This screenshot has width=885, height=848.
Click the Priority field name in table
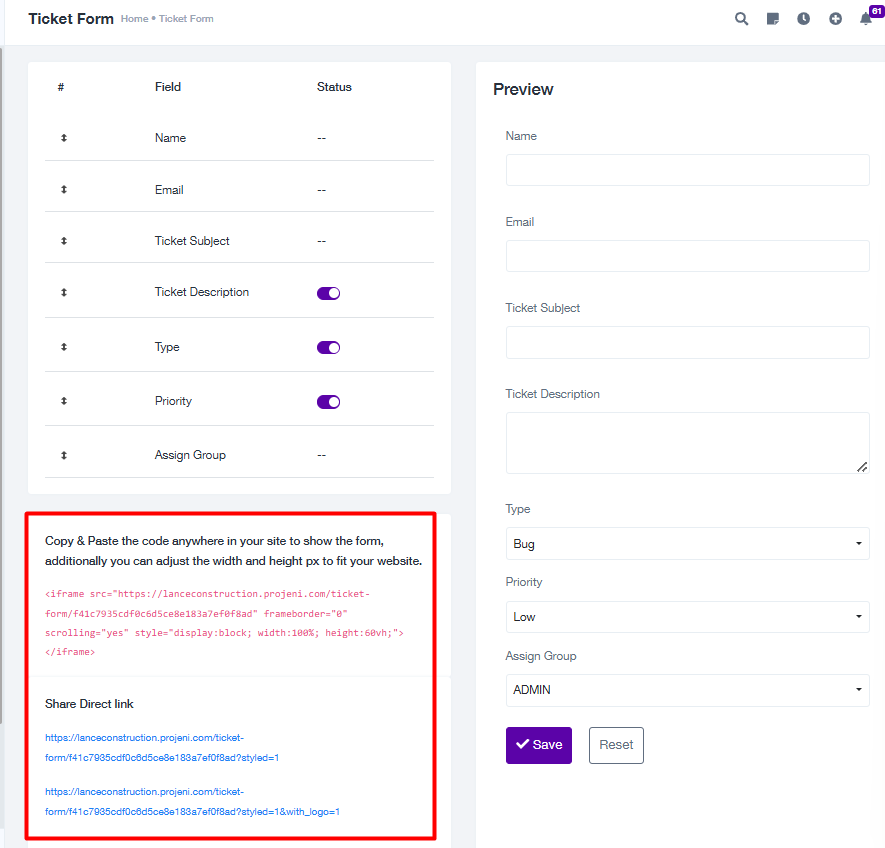pos(173,401)
